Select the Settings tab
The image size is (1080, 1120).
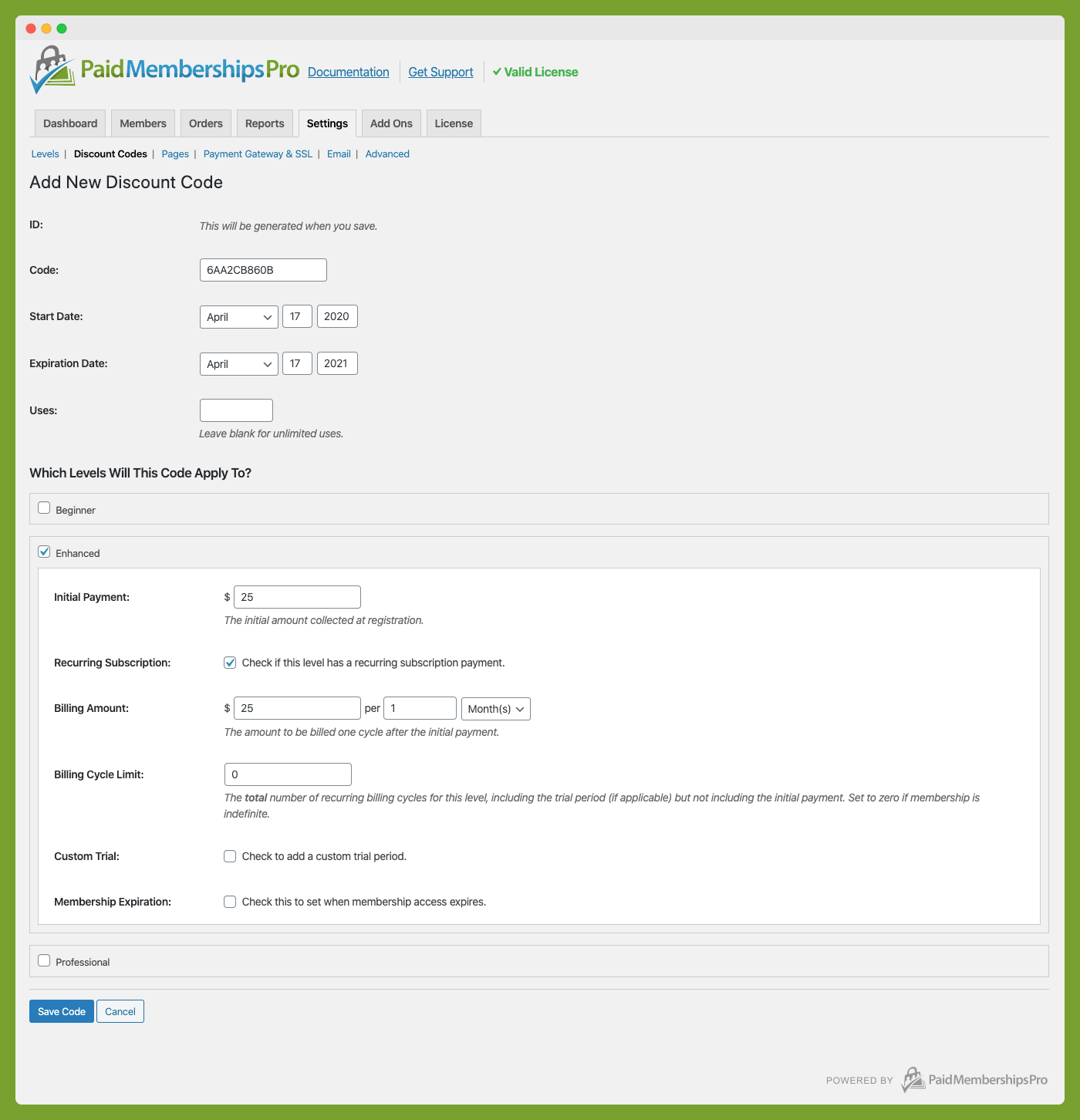coord(327,123)
